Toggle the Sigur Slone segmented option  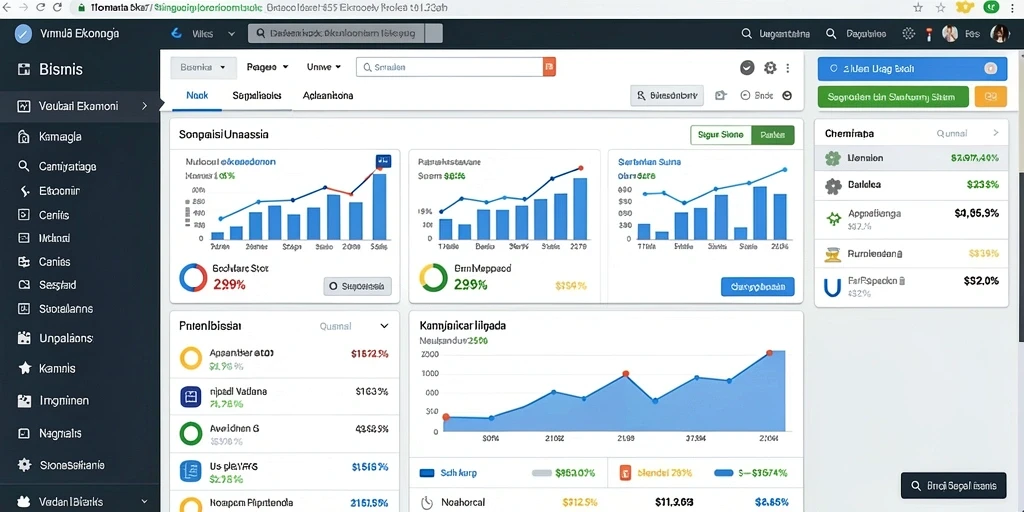tap(721, 135)
